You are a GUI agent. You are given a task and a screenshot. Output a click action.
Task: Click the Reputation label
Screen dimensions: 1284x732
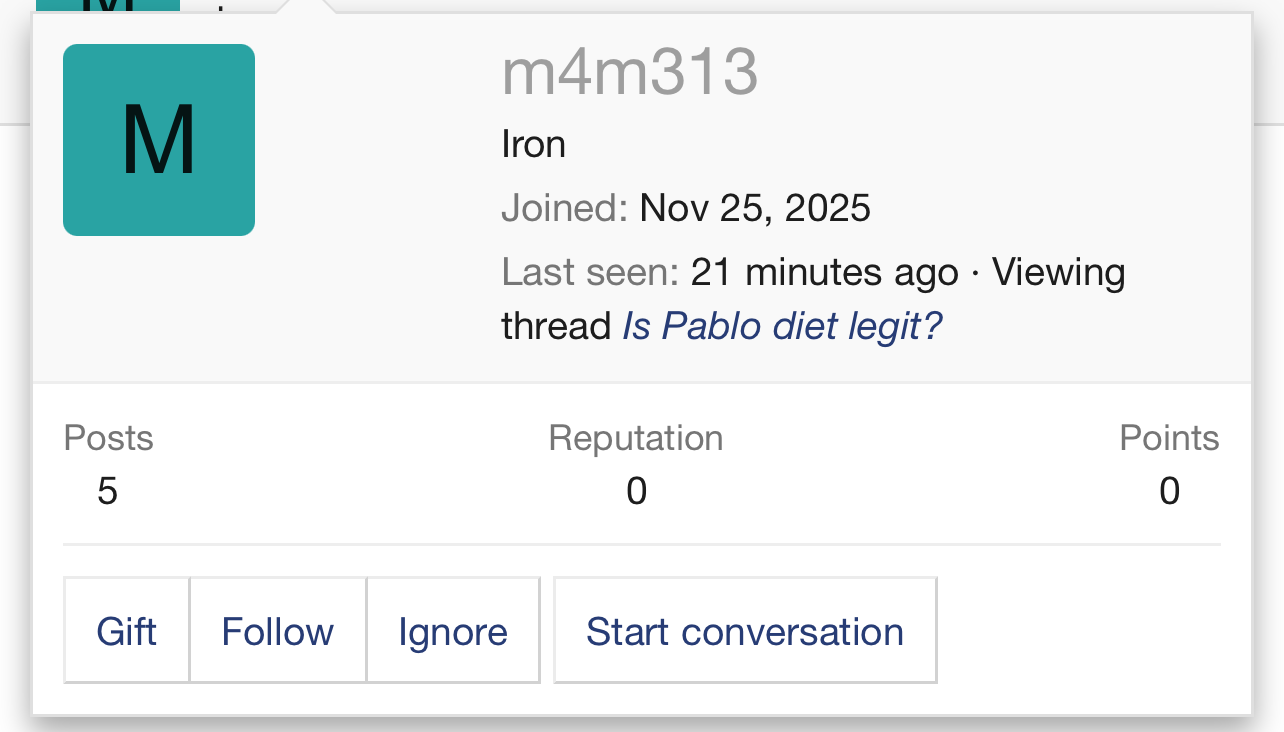(x=636, y=438)
